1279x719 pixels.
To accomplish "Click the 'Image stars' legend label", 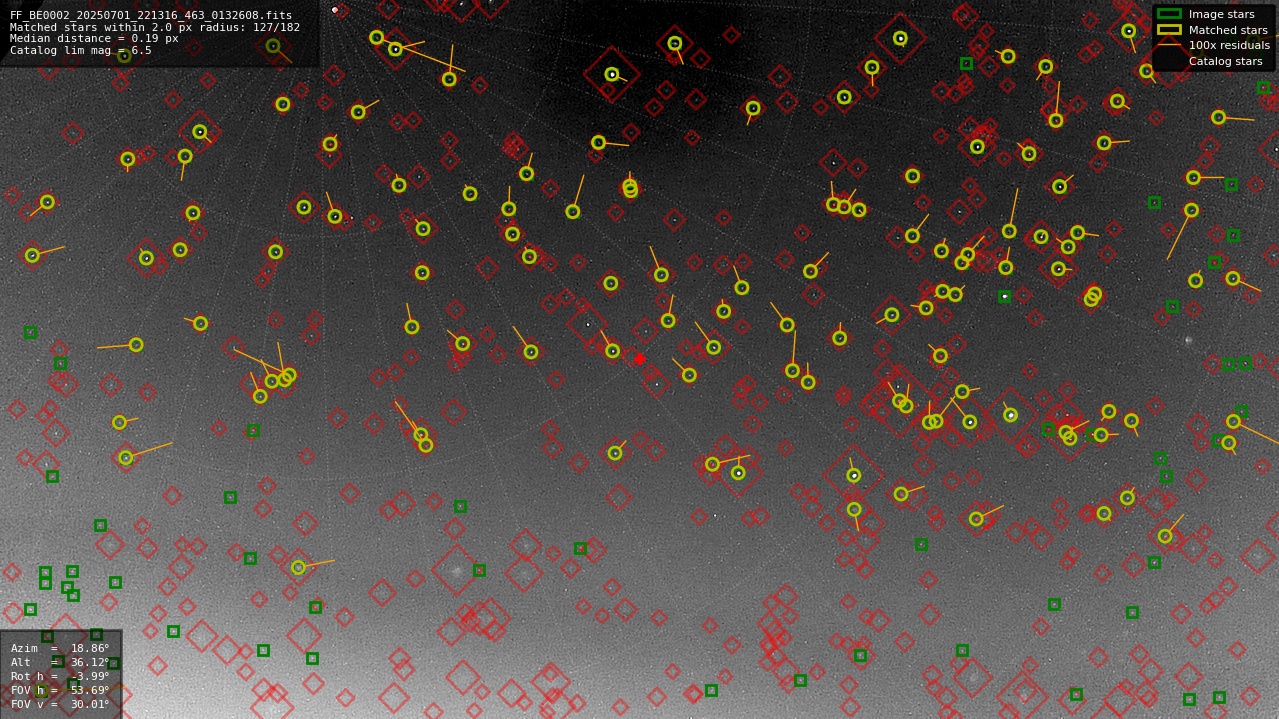I will (1221, 14).
